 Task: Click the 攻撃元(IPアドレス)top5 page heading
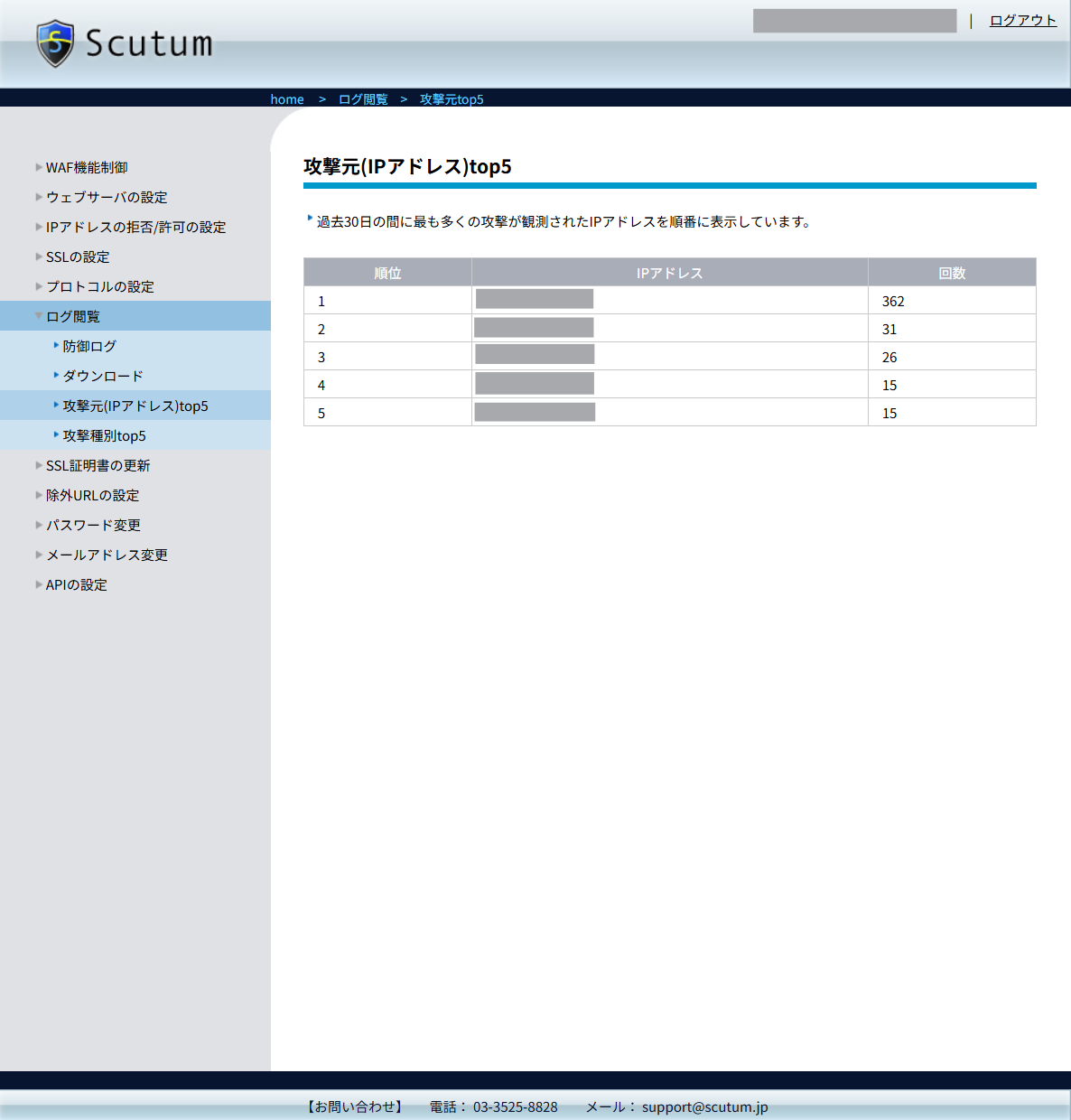[x=407, y=166]
